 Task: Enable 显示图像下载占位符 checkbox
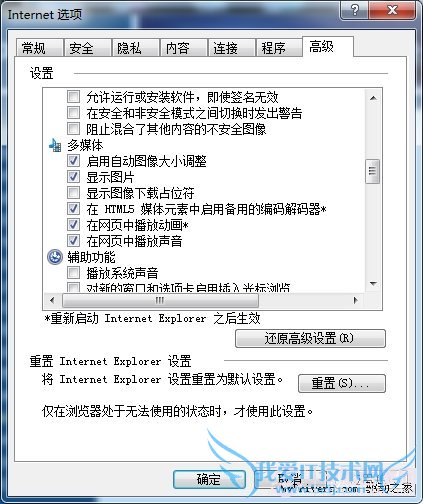[x=73, y=193]
